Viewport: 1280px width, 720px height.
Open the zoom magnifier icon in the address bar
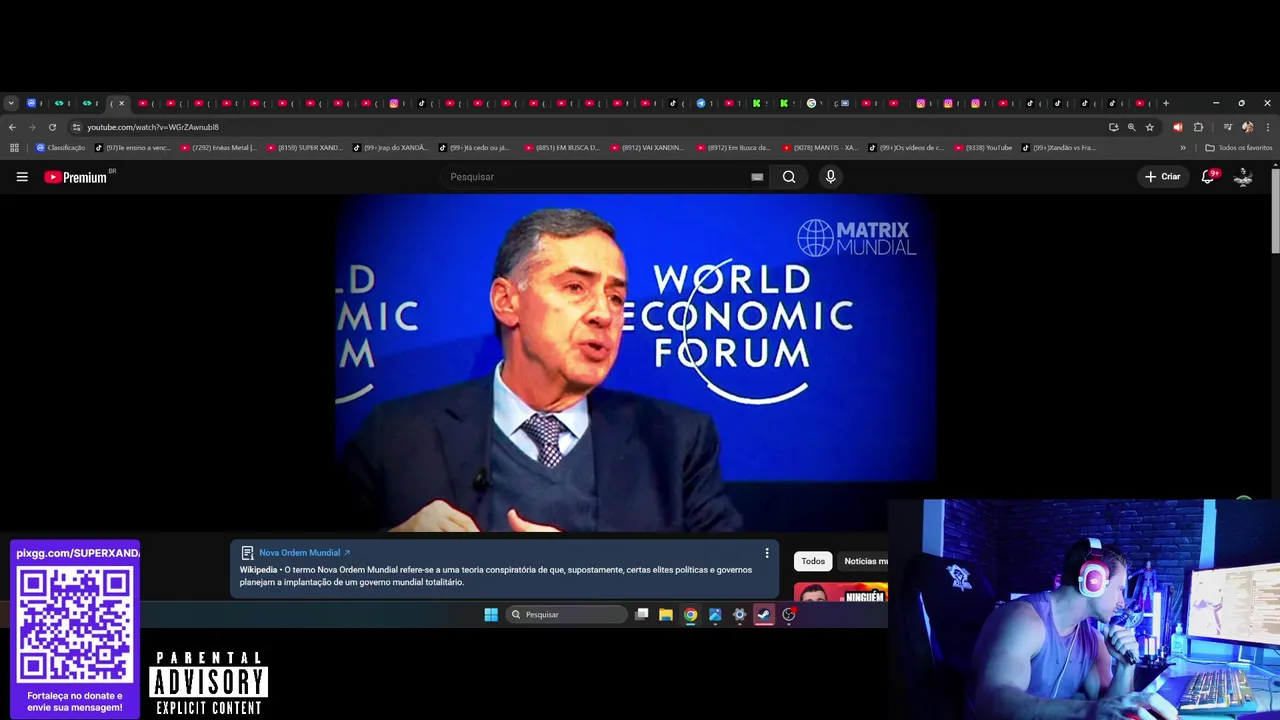click(x=1132, y=127)
